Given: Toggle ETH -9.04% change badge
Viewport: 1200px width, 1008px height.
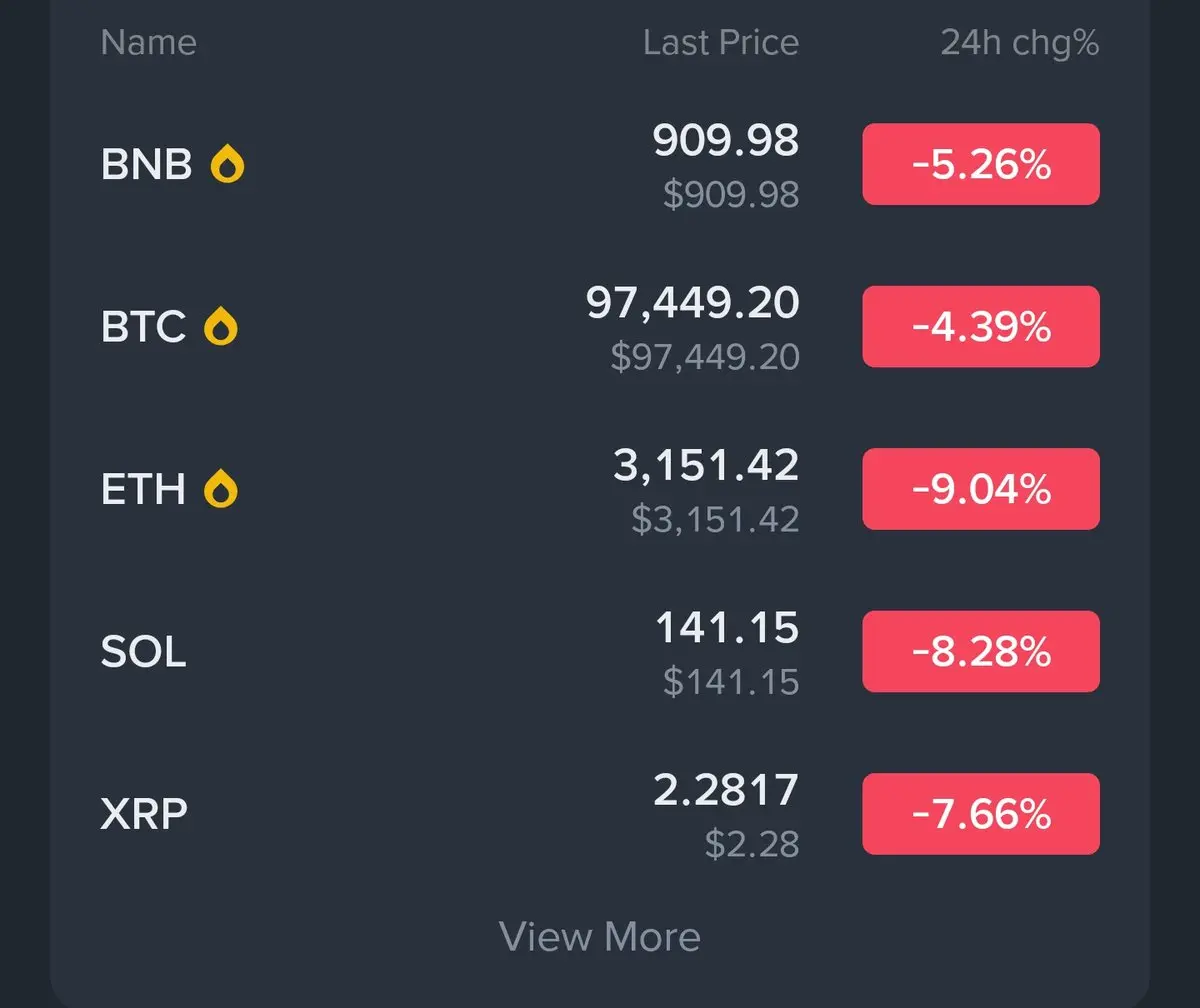Looking at the screenshot, I should point(980,489).
